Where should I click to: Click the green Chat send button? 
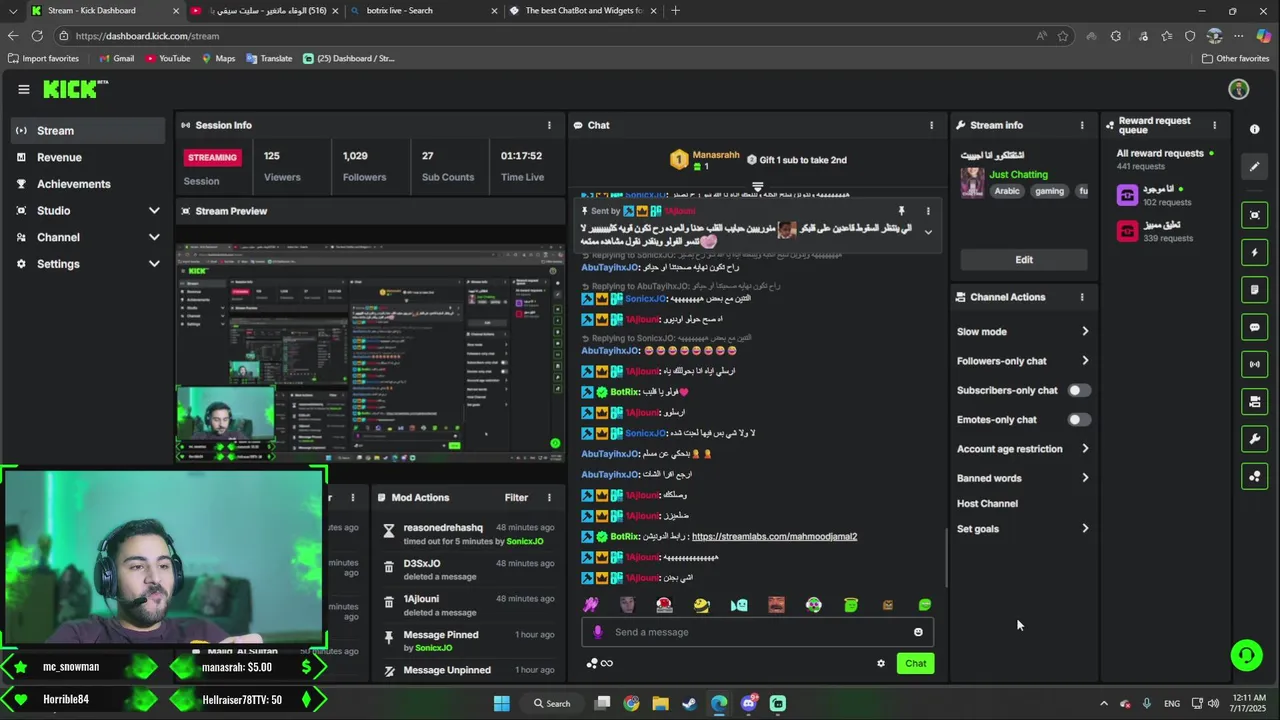point(915,663)
